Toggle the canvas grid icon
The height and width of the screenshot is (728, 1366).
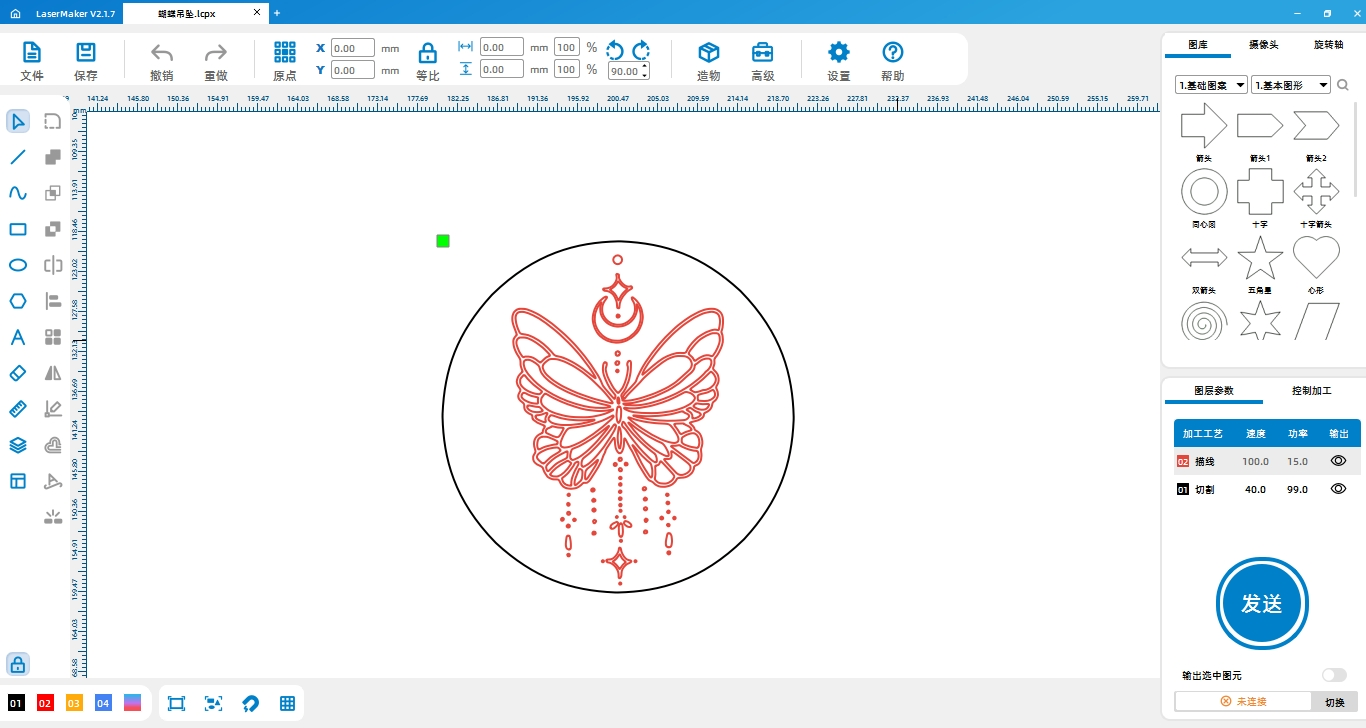tap(287, 704)
